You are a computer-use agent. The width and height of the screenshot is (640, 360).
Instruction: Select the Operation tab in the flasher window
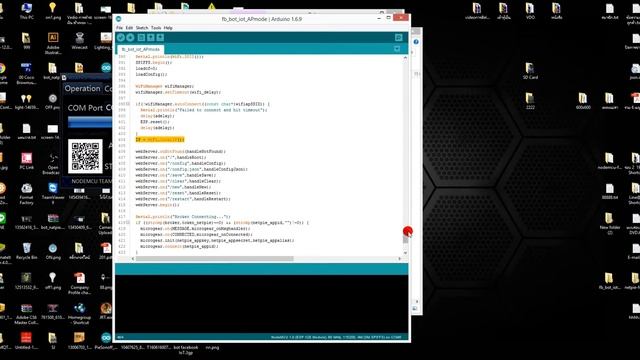(82, 89)
